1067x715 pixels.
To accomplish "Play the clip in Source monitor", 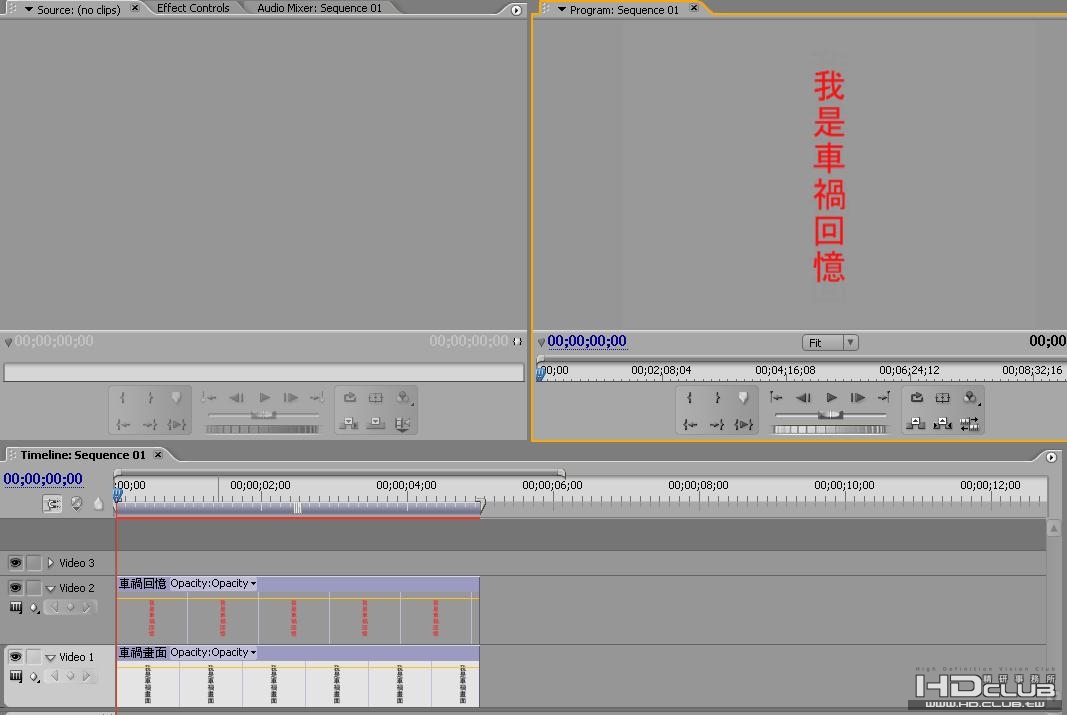I will point(264,397).
